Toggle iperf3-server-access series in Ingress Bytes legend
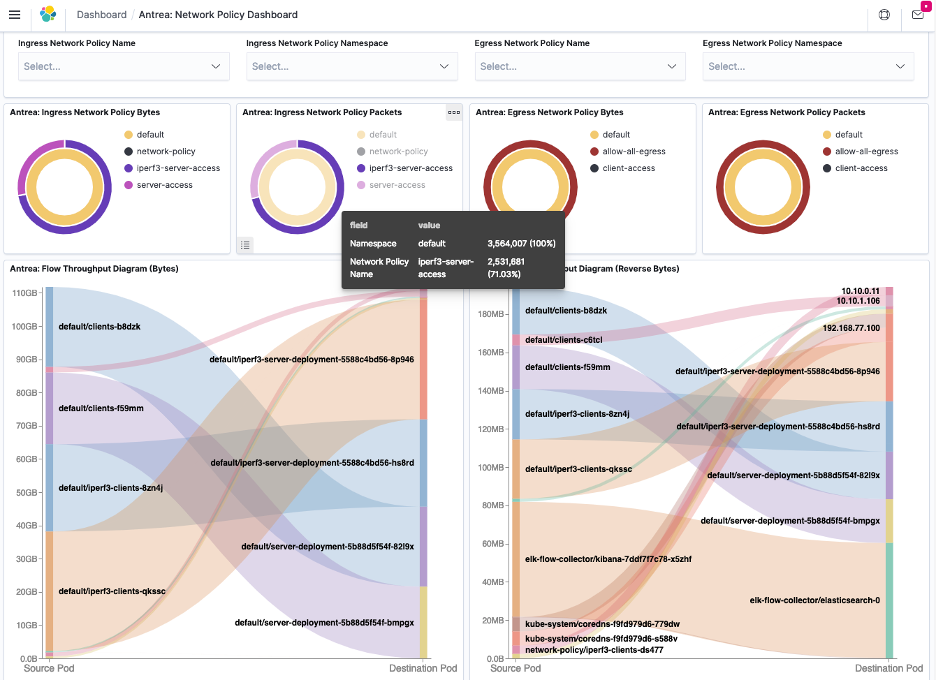Screen dimensions: 936x680 [178, 169]
